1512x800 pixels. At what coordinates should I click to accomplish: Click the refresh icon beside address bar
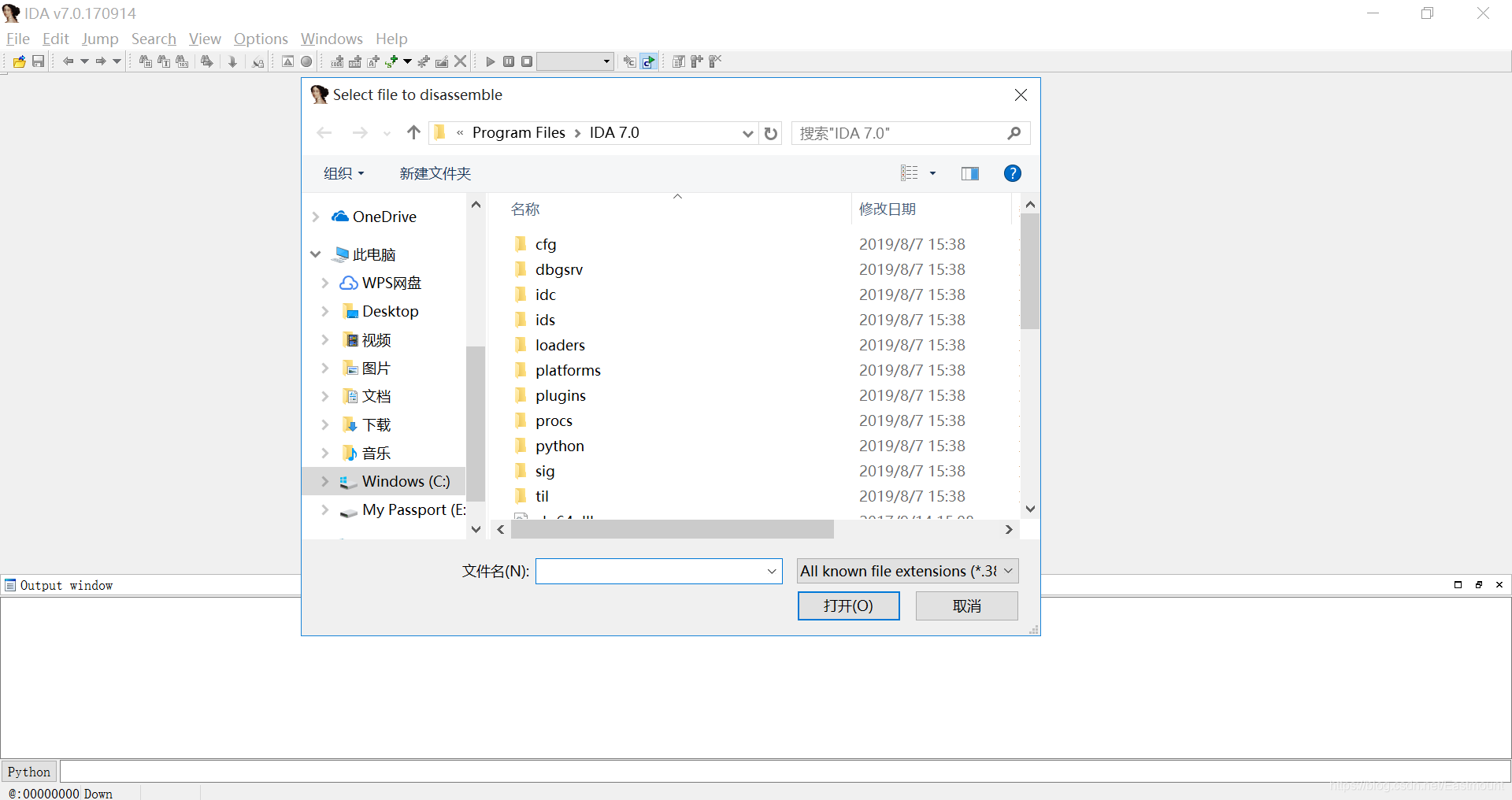point(771,133)
